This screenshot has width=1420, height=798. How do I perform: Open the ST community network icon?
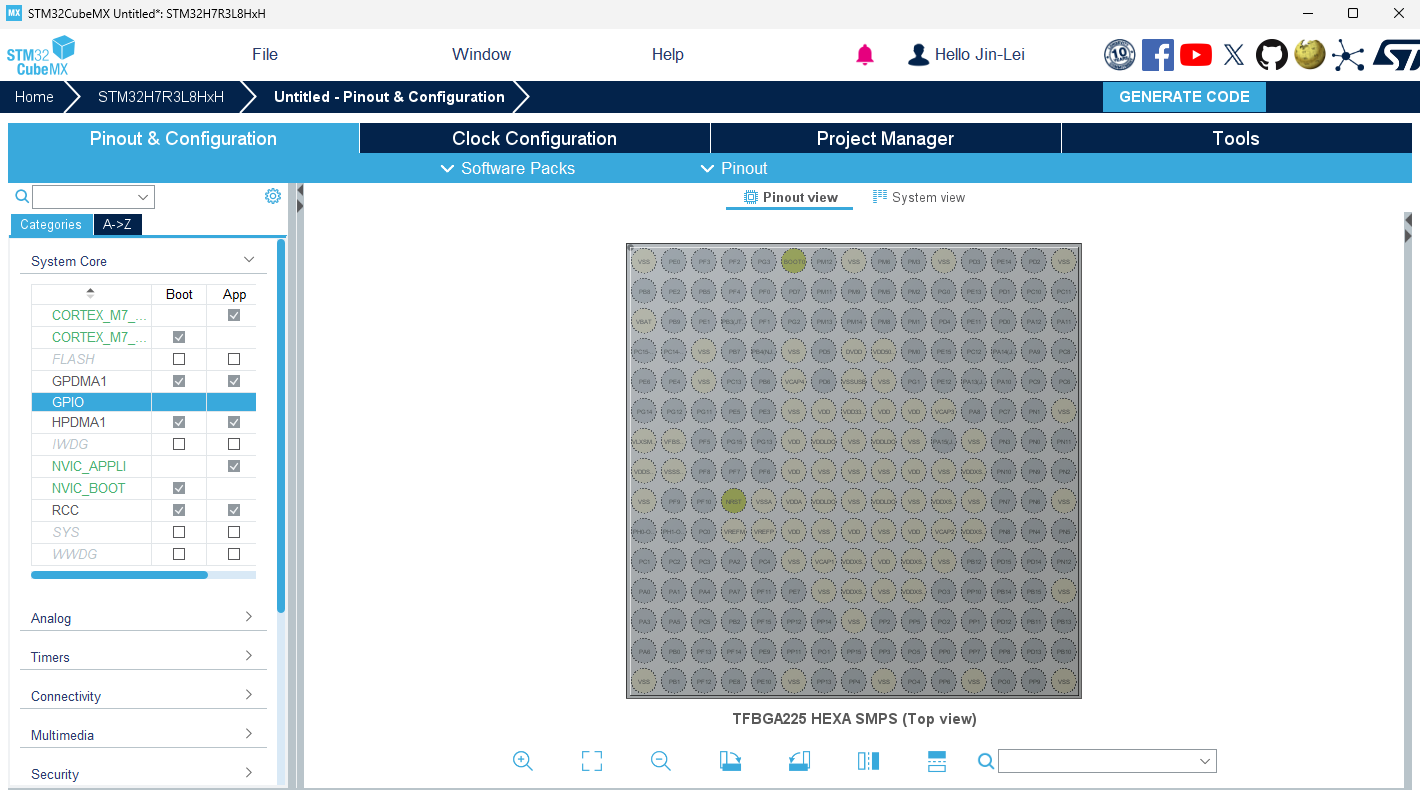point(1348,56)
